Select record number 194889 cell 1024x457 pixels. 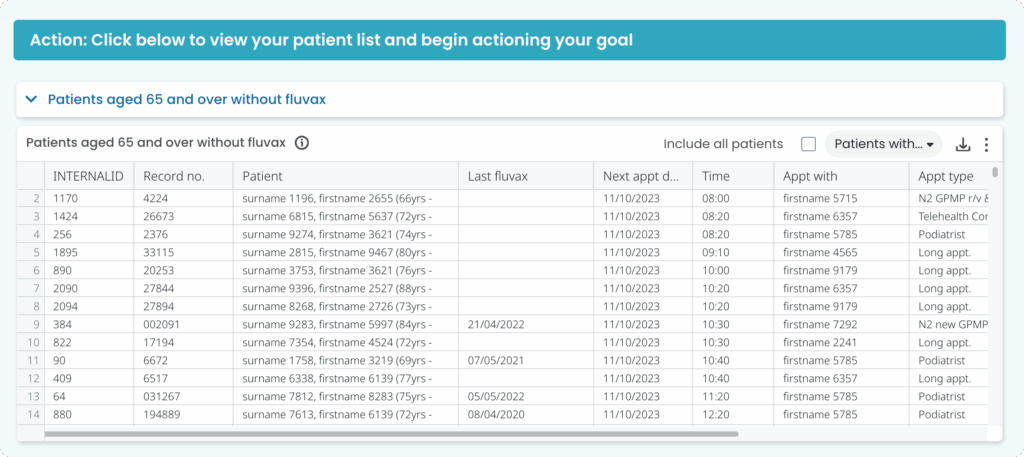(x=184, y=415)
